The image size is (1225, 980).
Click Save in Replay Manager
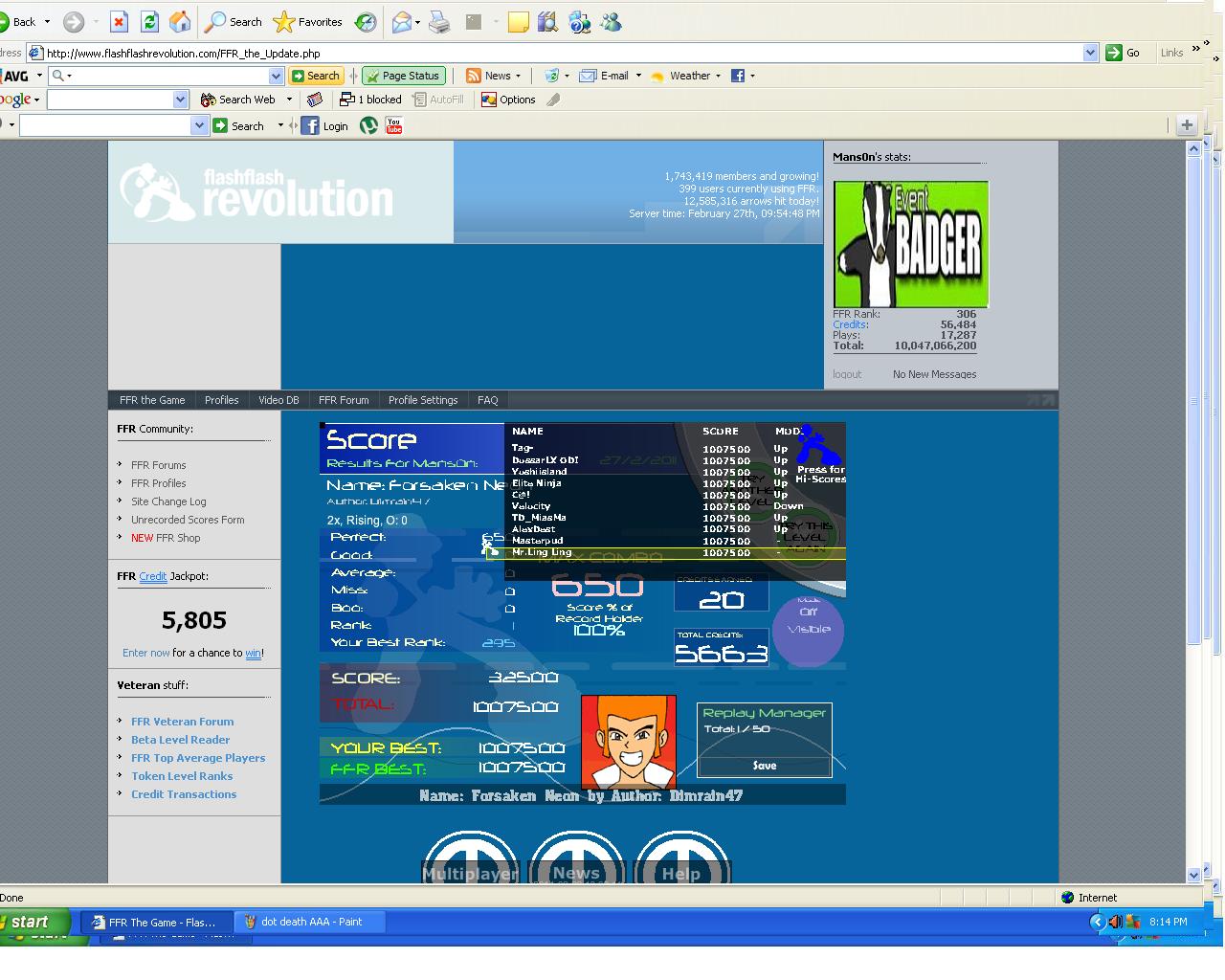(765, 766)
